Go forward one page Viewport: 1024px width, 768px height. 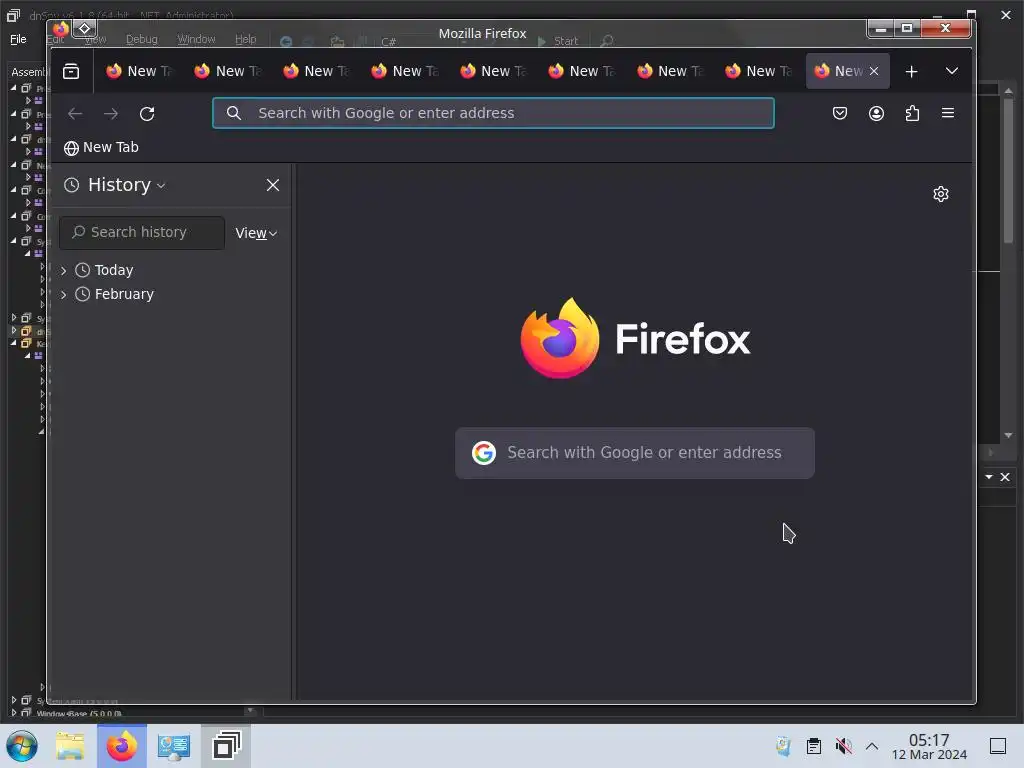(x=111, y=114)
